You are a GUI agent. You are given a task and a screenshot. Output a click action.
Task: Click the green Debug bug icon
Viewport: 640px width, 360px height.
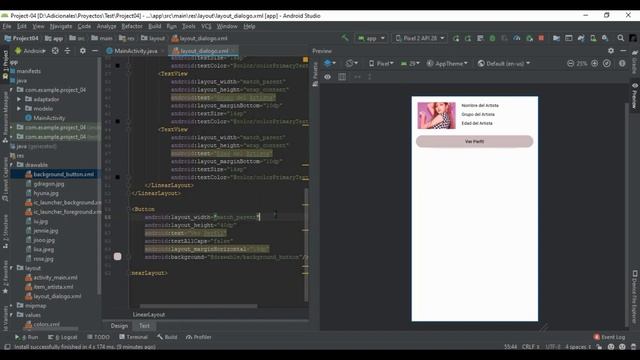coord(492,38)
